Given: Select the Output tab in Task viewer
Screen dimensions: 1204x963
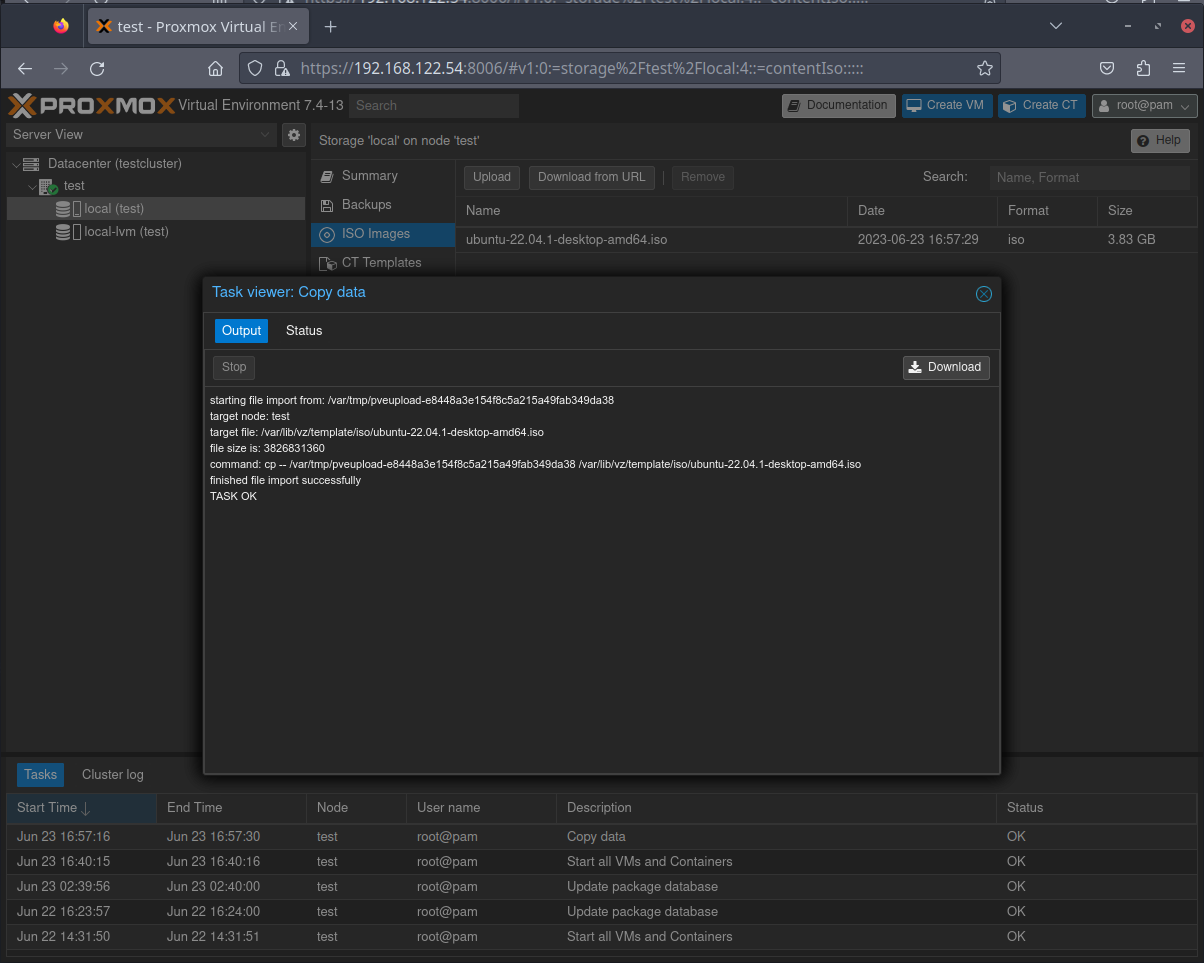Looking at the screenshot, I should 241,330.
